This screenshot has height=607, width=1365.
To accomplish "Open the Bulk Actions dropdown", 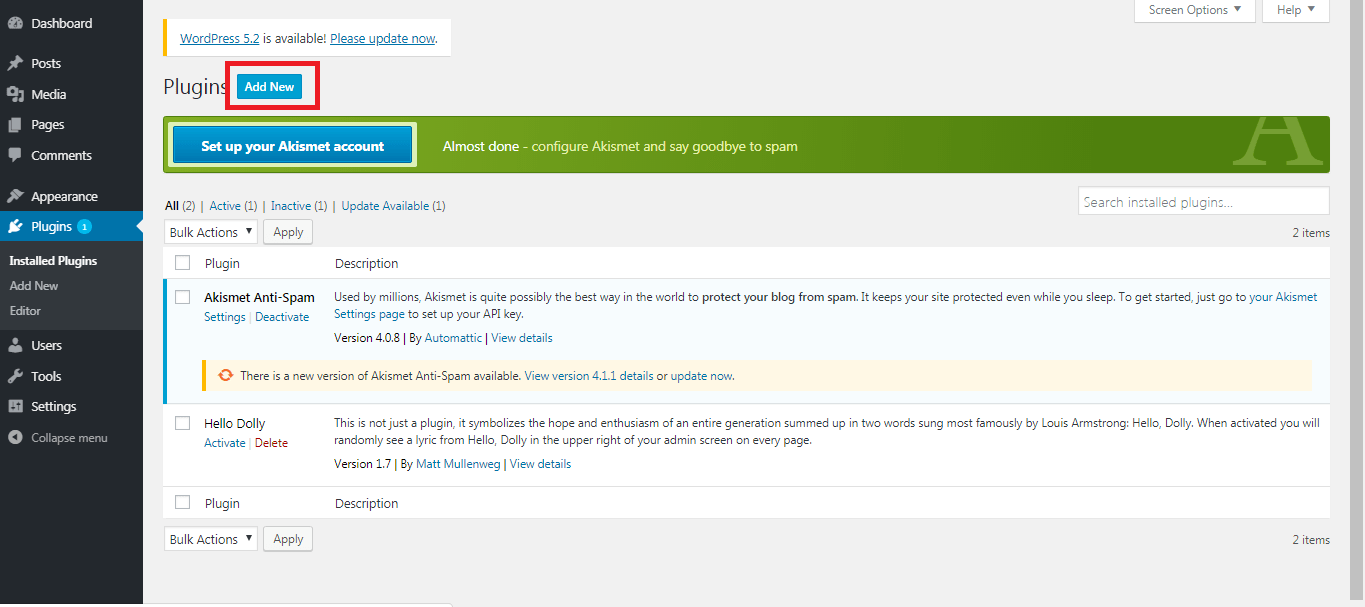I will [x=210, y=231].
